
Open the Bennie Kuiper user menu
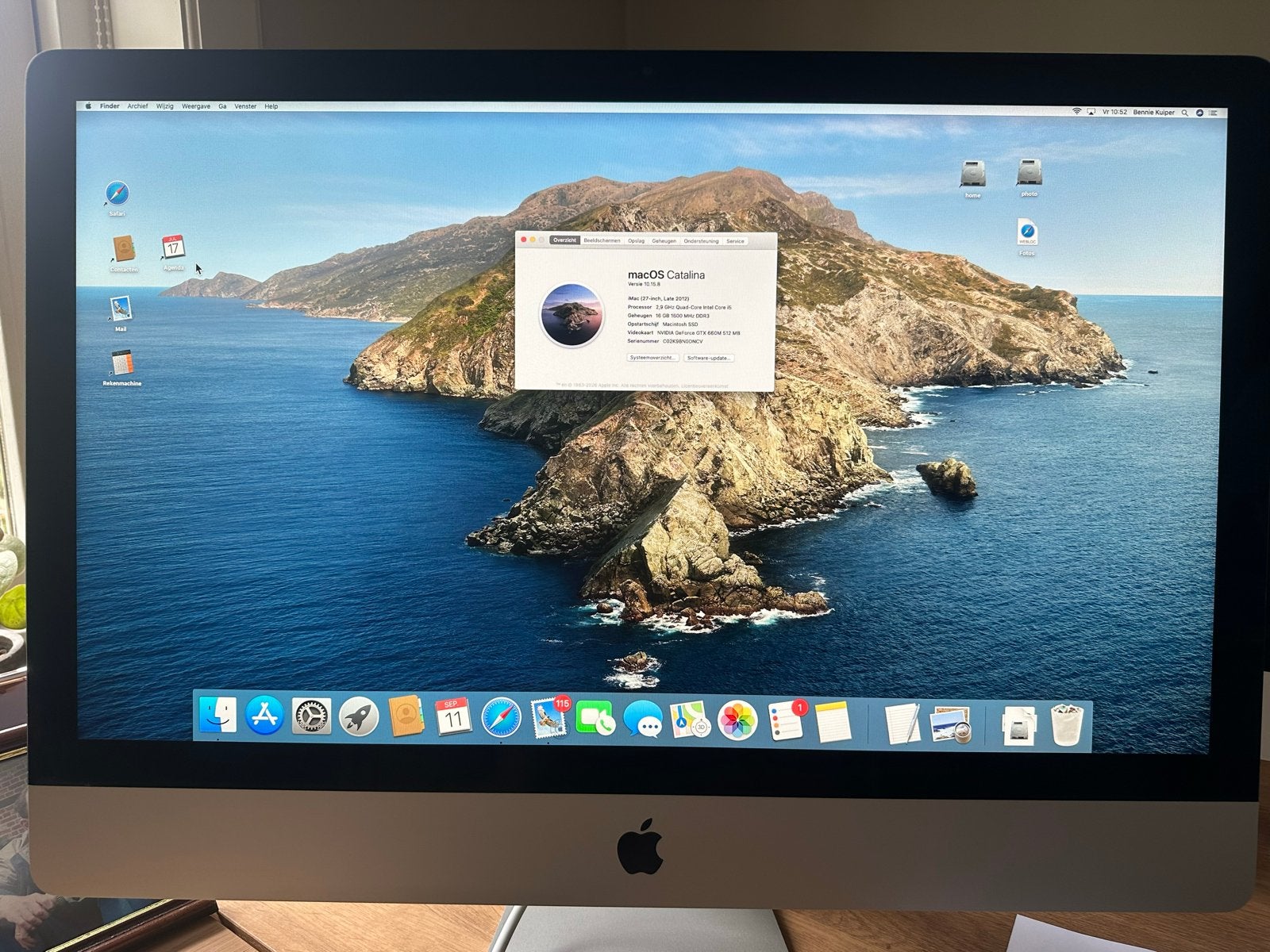tap(1155, 113)
